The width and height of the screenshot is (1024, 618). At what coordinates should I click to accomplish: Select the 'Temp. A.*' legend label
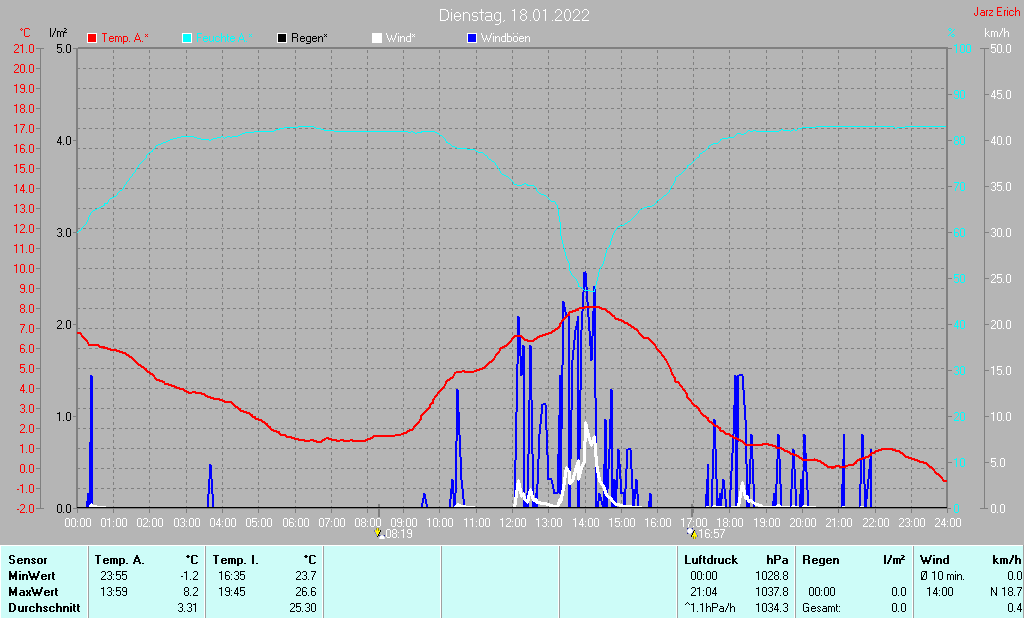click(x=125, y=38)
